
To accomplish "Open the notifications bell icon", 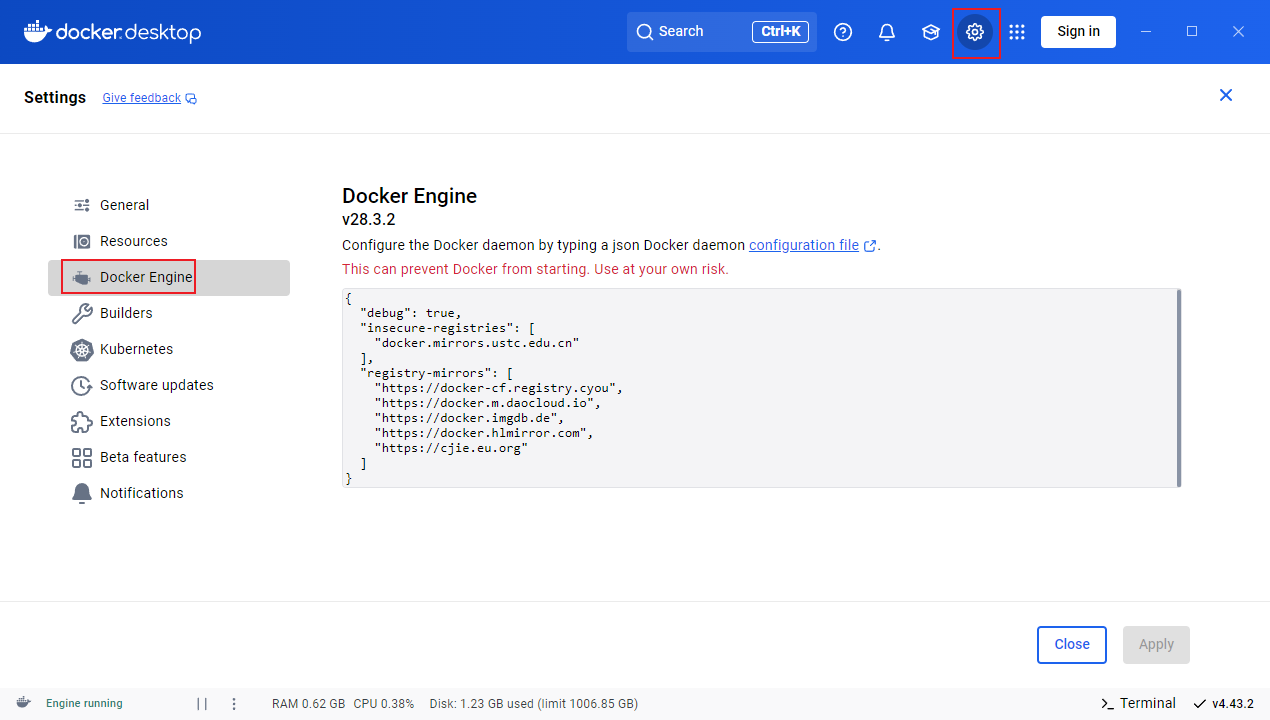I will click(x=887, y=32).
